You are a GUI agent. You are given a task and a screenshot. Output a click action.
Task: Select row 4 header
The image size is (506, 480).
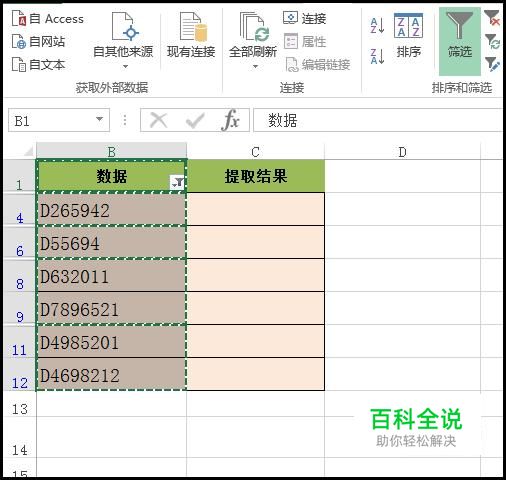(19, 209)
